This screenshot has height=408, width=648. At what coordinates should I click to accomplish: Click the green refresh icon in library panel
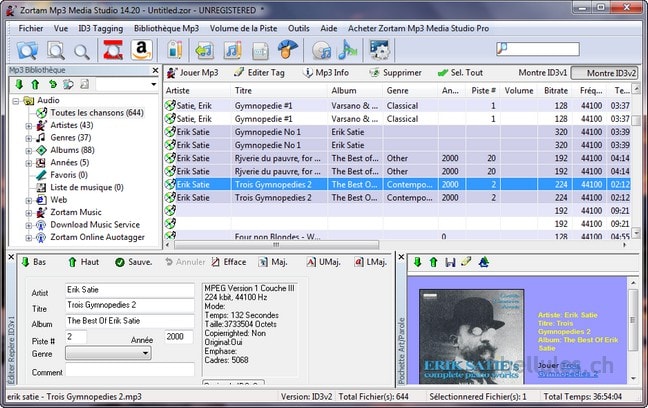coord(52,84)
